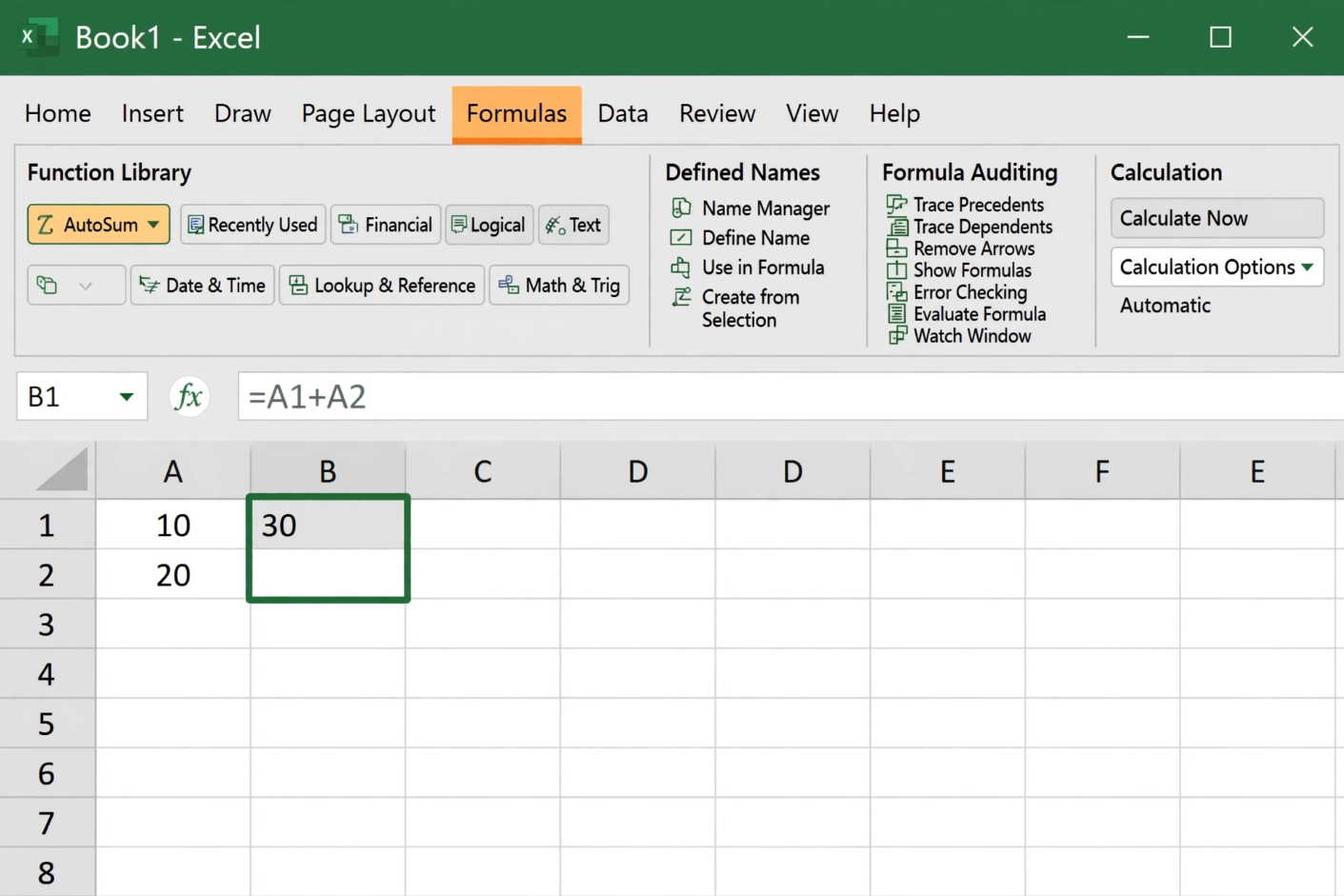Open the Recently Used functions list
The width and height of the screenshot is (1344, 896).
coord(252,225)
